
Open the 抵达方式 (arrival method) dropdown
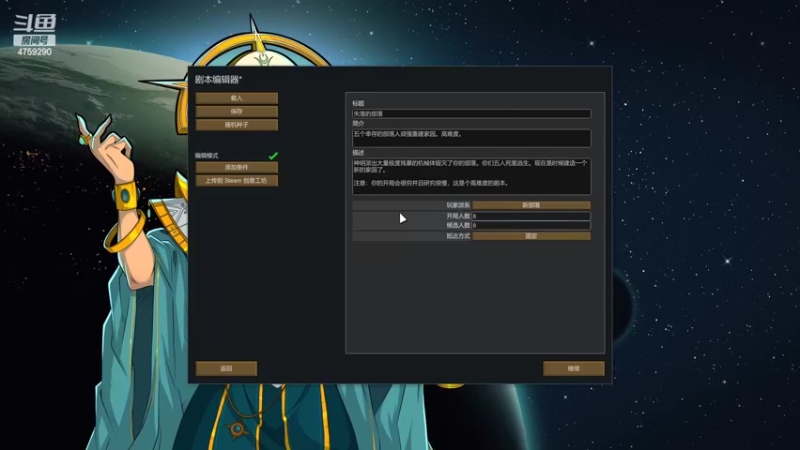(x=531, y=236)
